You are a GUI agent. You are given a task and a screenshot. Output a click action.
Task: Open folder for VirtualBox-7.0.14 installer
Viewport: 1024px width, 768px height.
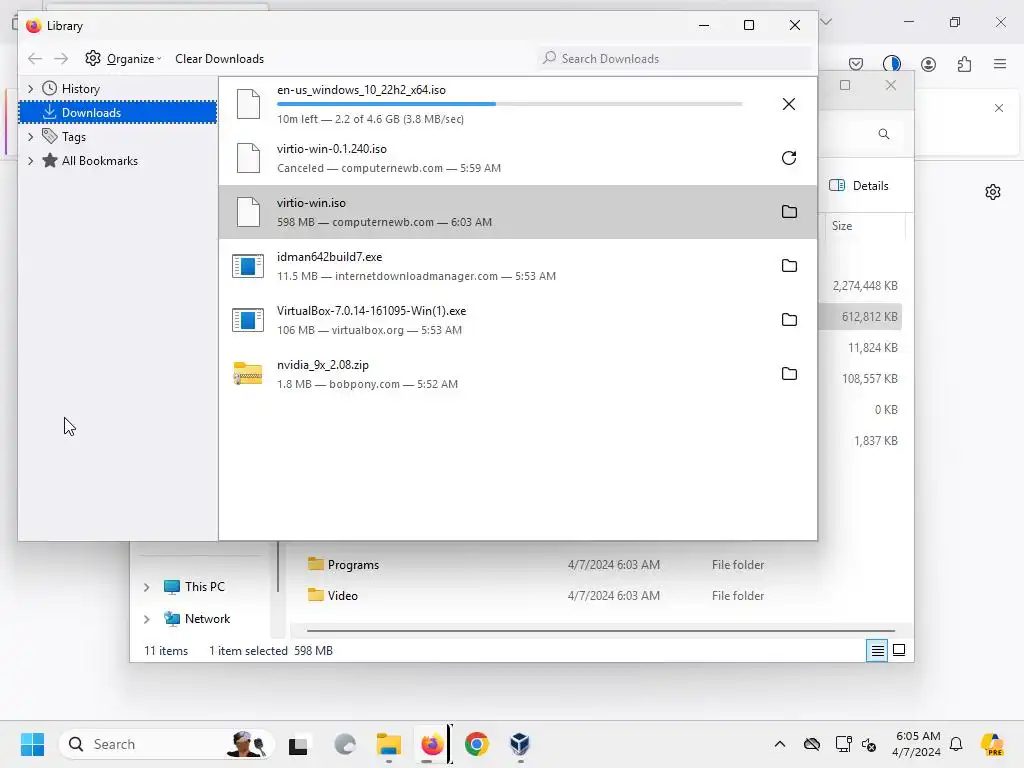pos(789,320)
